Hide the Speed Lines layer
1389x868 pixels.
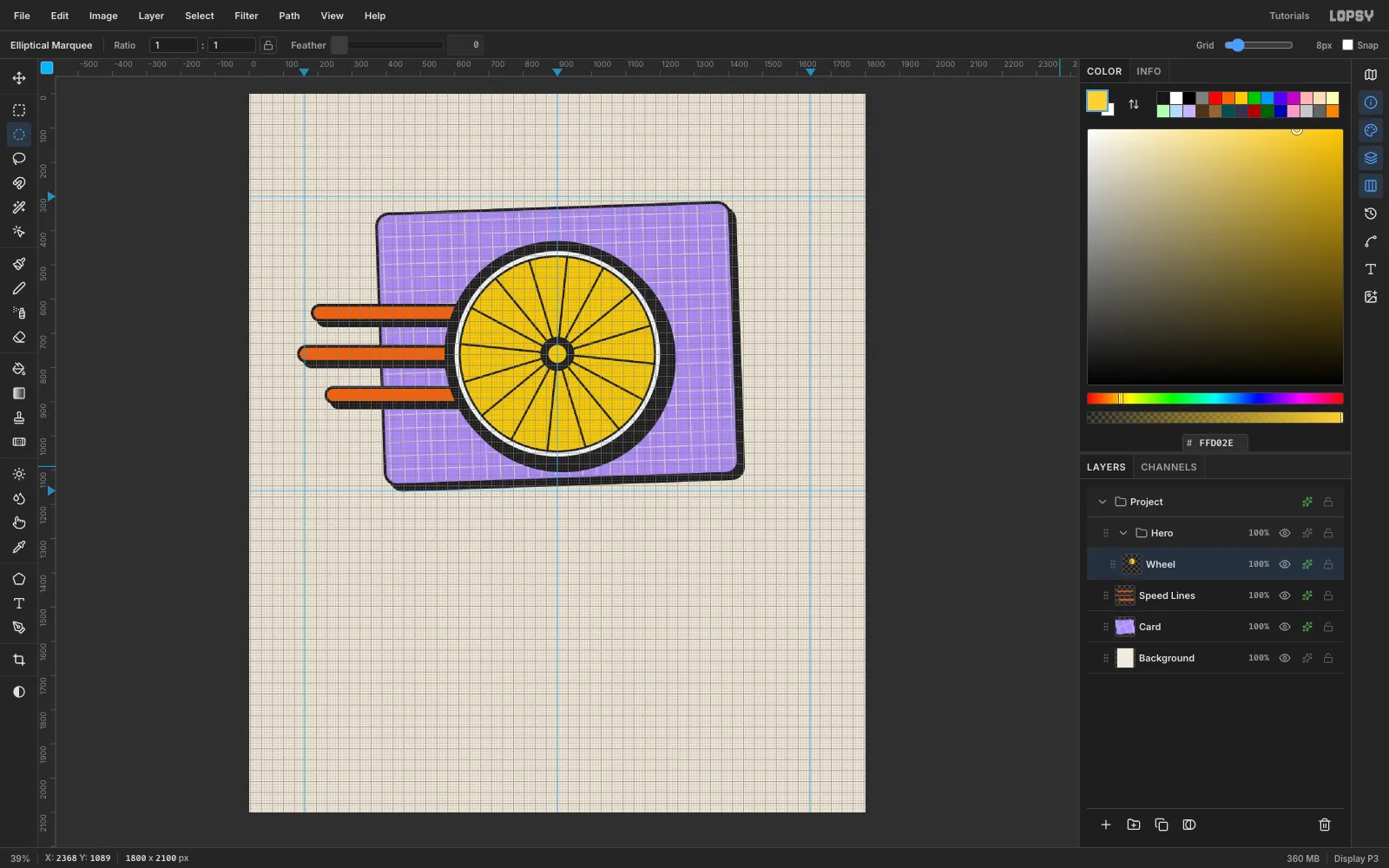pyautogui.click(x=1285, y=595)
